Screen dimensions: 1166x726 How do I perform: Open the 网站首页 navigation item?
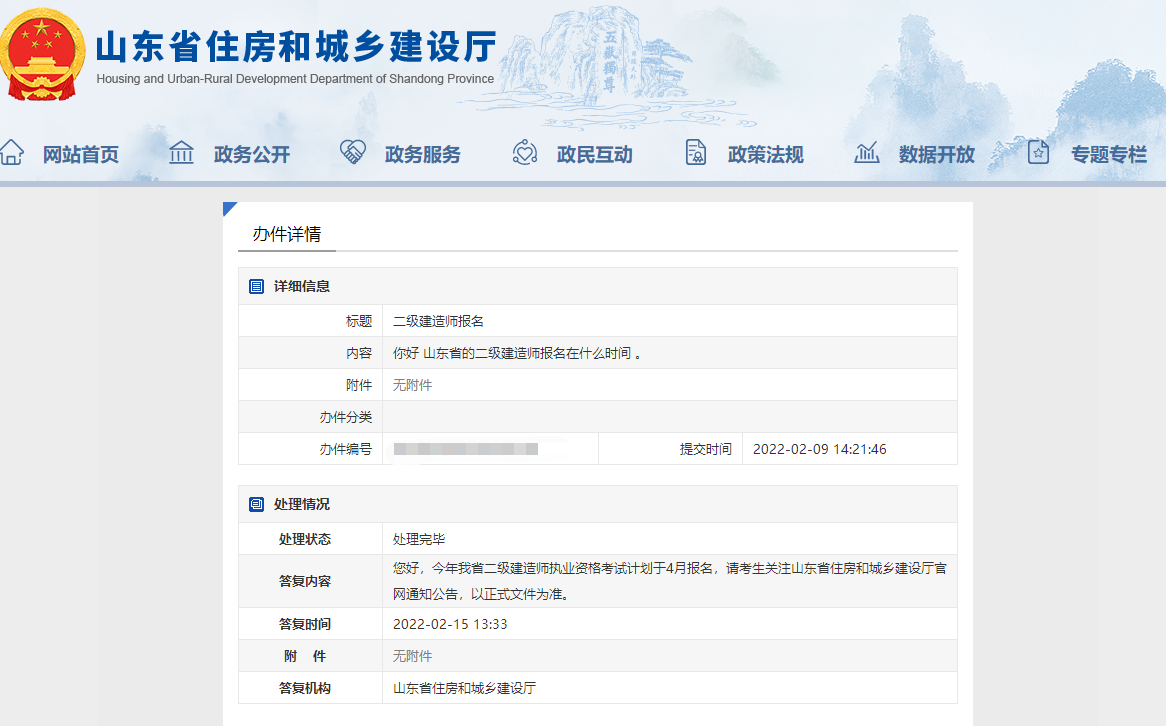[x=81, y=153]
